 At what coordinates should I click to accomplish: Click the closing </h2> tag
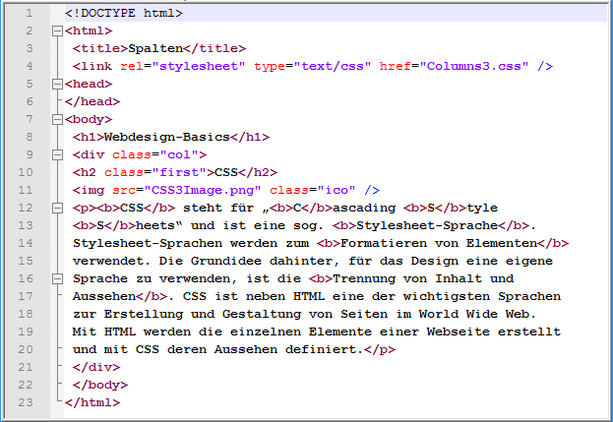[x=258, y=172]
